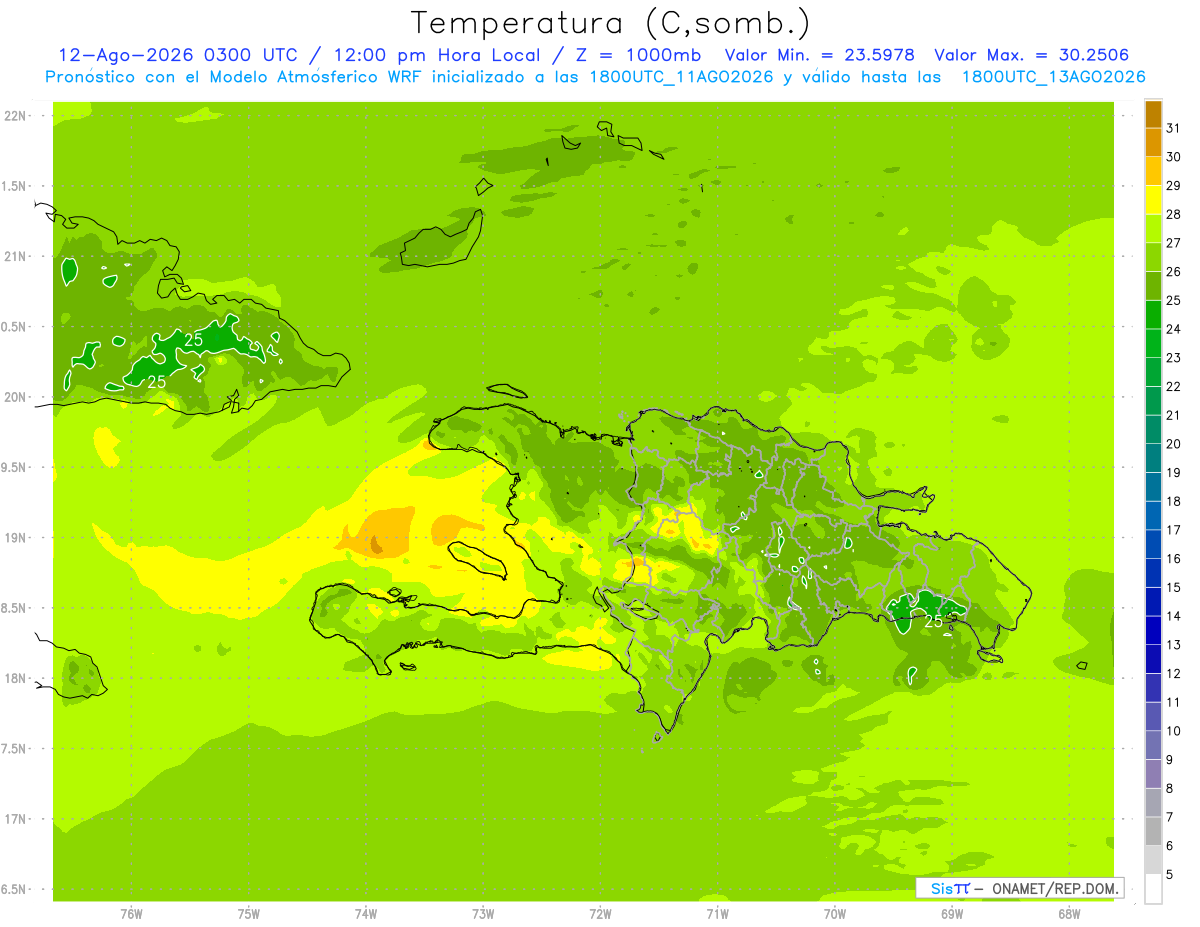Click the legend value "22"
1200x927 pixels.
point(1174,387)
